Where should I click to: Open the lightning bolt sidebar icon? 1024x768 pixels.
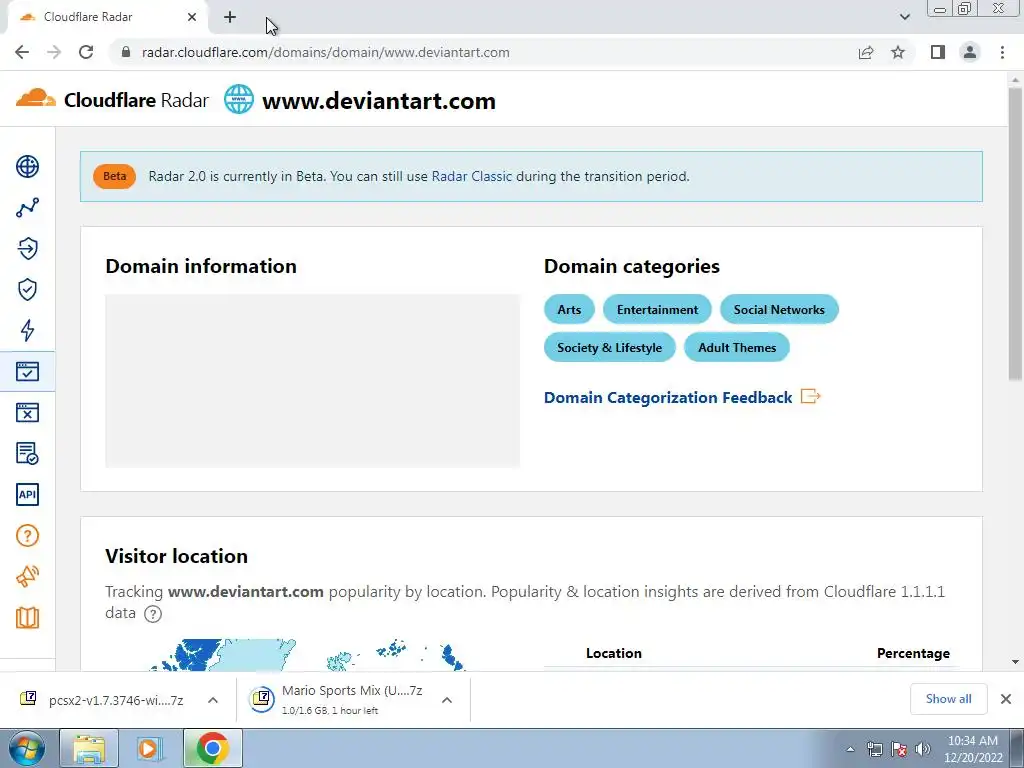coord(27,330)
